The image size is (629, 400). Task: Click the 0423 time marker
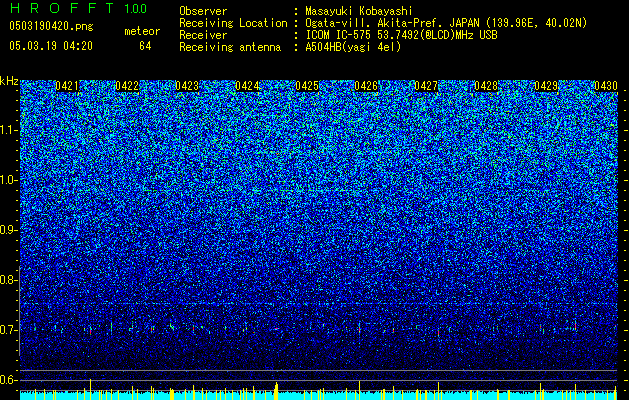[x=187, y=86]
